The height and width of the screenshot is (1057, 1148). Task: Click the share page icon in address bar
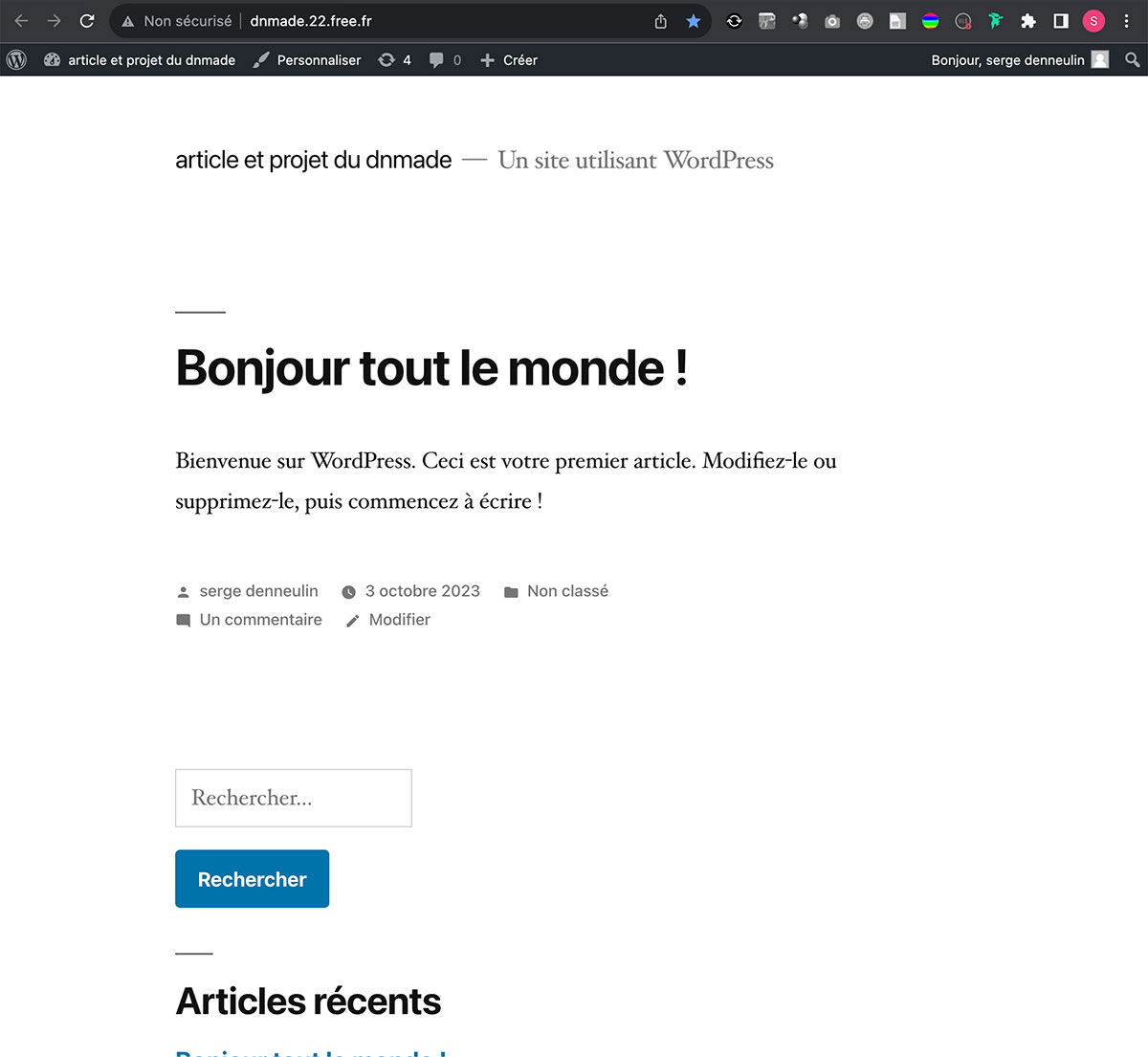(661, 21)
